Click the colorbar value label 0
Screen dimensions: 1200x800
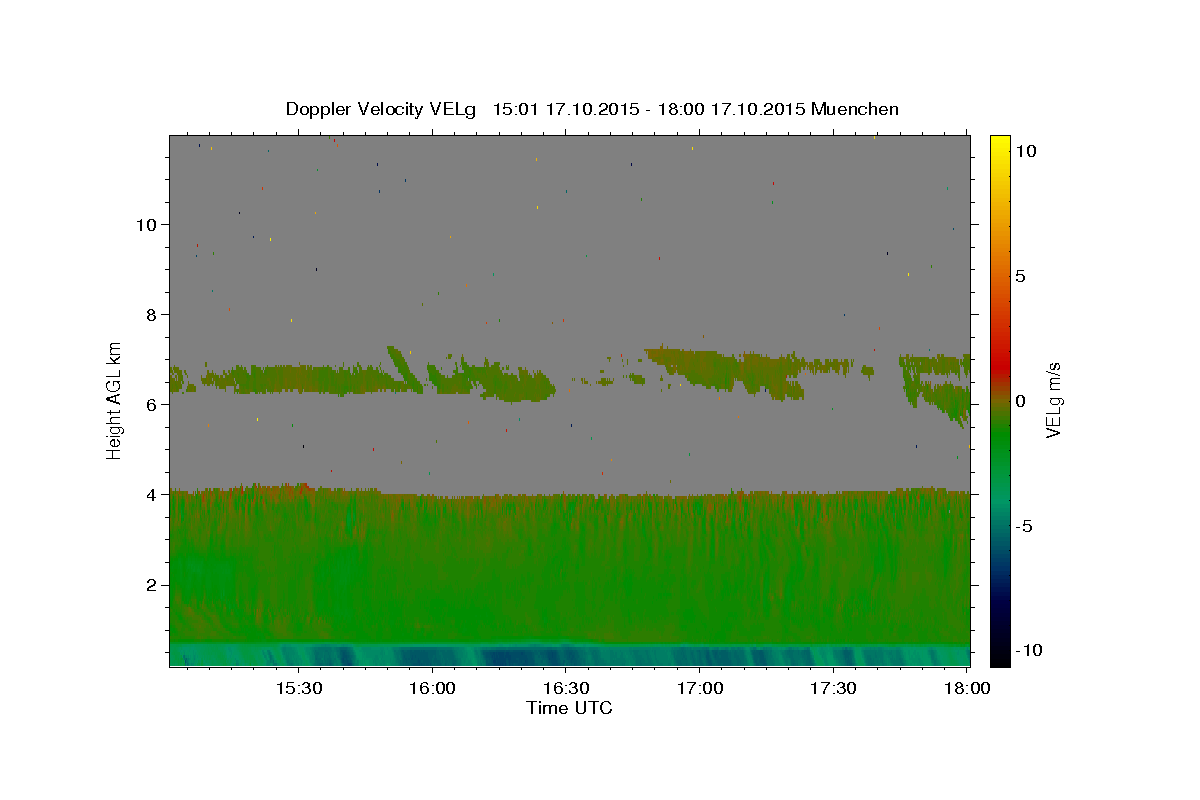pyautogui.click(x=1020, y=401)
